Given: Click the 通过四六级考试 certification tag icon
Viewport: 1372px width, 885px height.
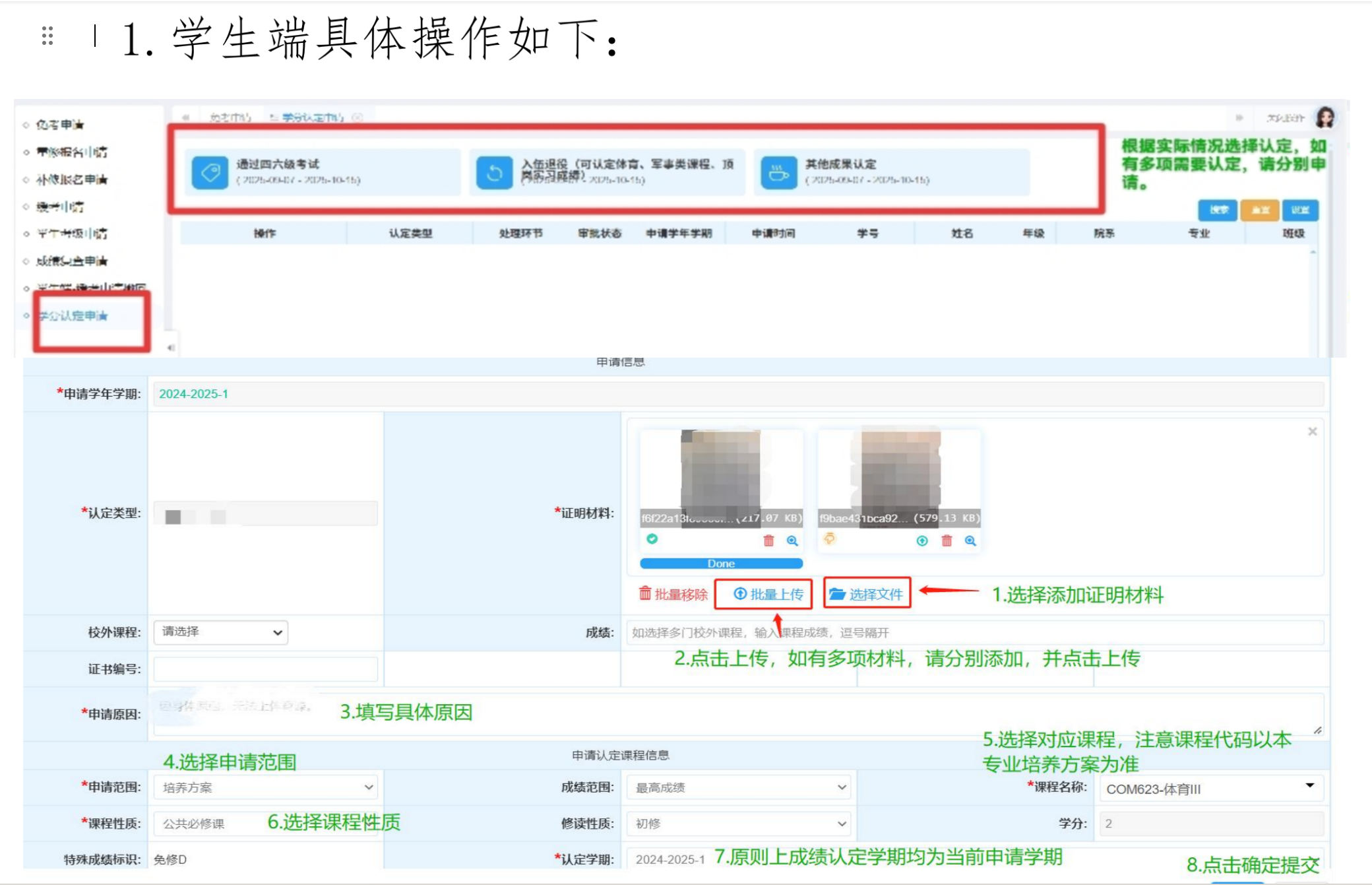Looking at the screenshot, I should [210, 173].
